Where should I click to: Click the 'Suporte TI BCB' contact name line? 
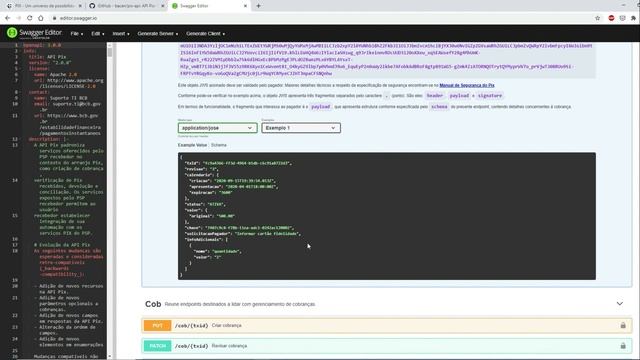(60, 98)
